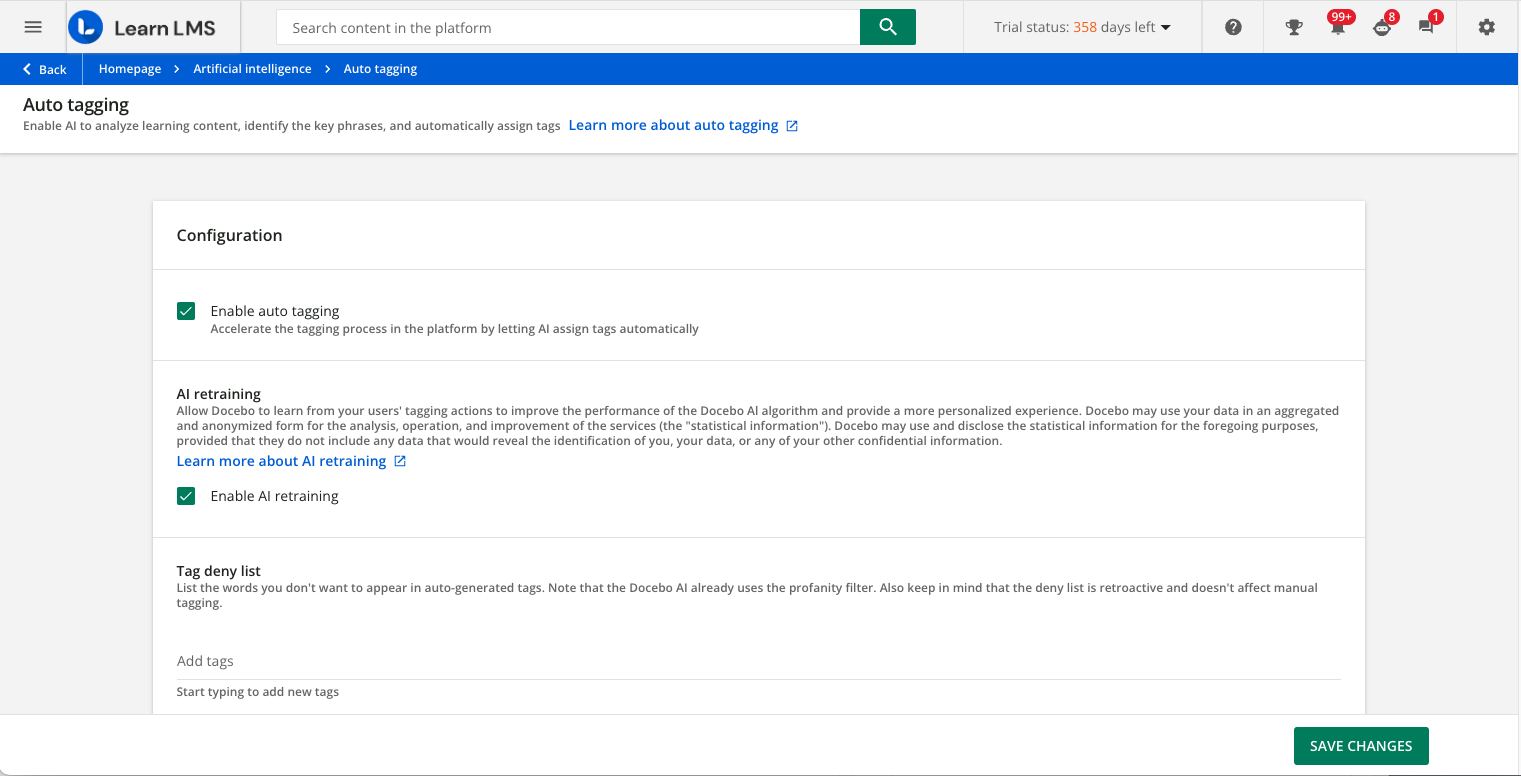Viewport: 1521px width, 776px height.
Task: Open notifications bell with 99+ badge
Action: pos(1338,27)
